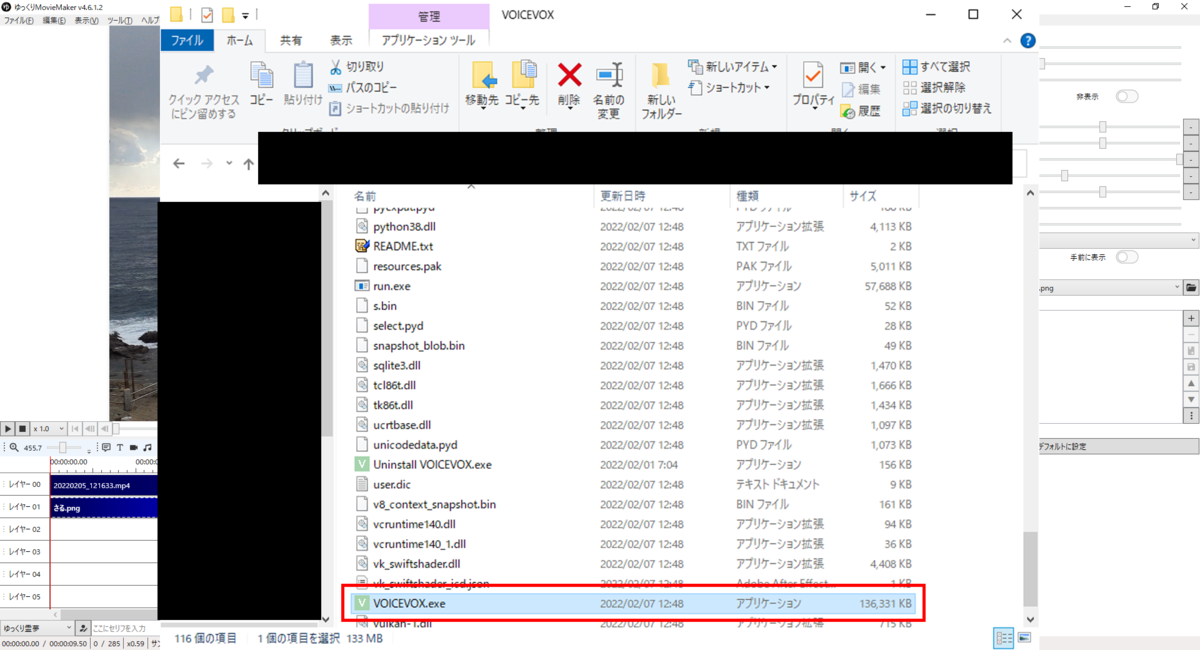Select run.exe in the file list

pyautogui.click(x=631, y=286)
